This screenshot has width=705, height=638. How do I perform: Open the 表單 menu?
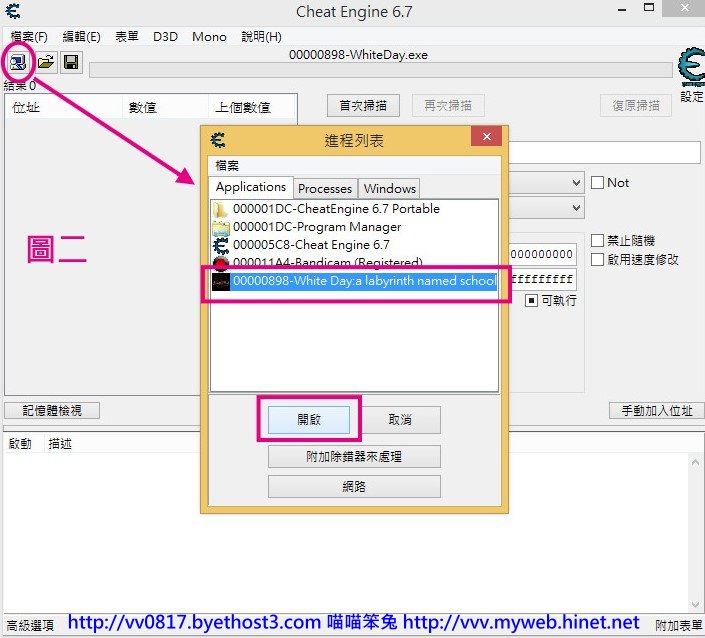127,36
